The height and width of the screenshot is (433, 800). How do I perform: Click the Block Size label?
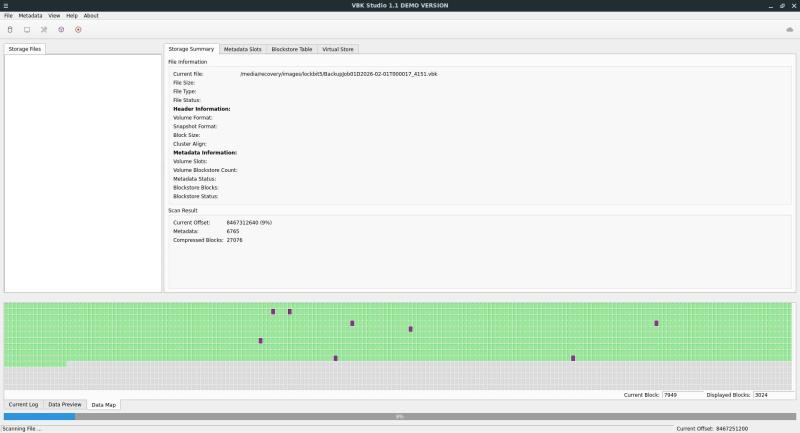click(x=186, y=135)
